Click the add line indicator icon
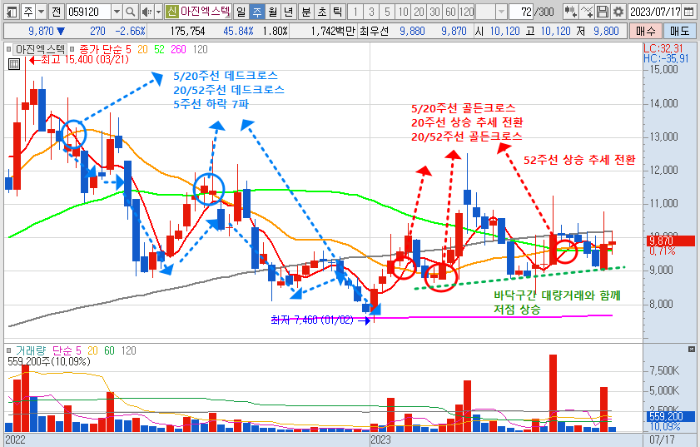 point(587,12)
